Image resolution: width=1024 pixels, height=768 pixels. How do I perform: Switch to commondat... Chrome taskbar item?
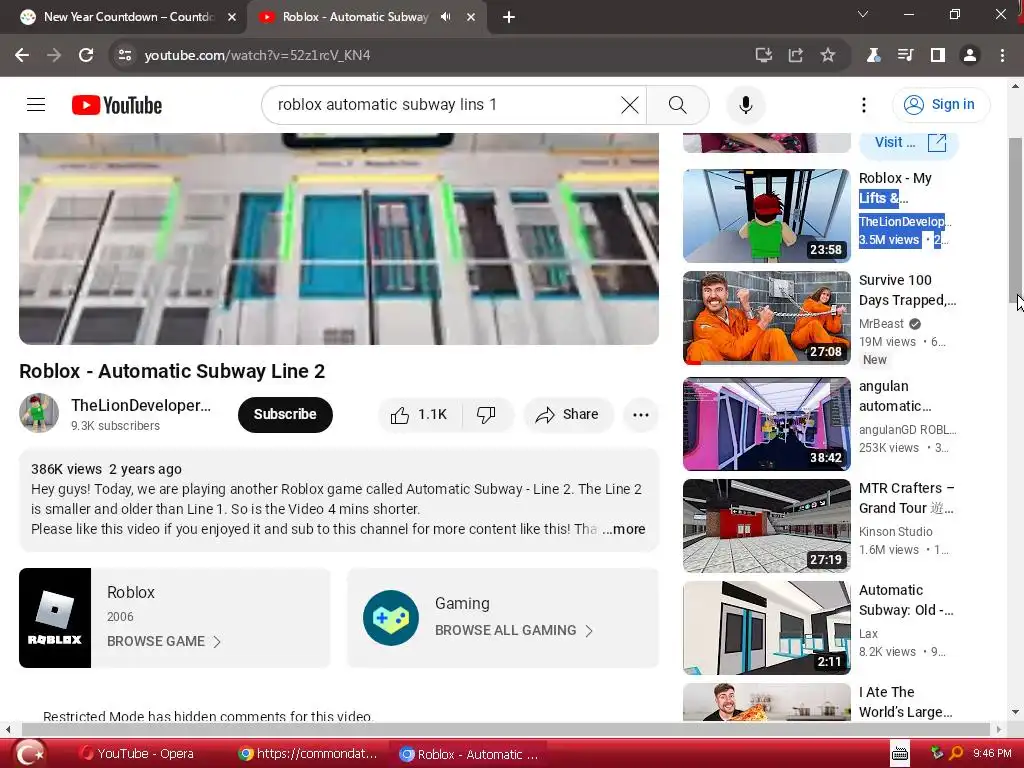click(x=308, y=754)
